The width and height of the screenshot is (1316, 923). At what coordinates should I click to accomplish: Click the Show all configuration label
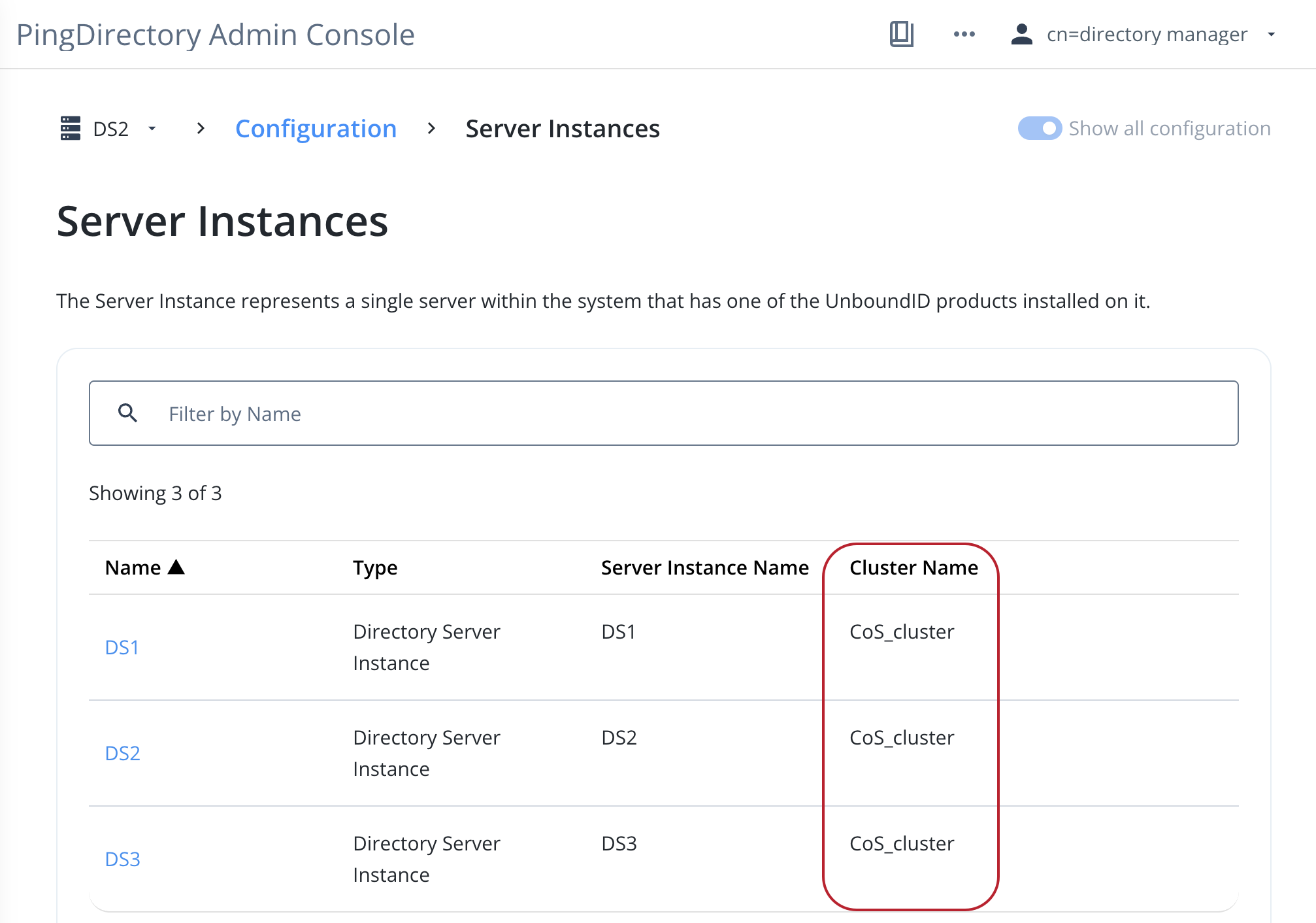[x=1170, y=128]
